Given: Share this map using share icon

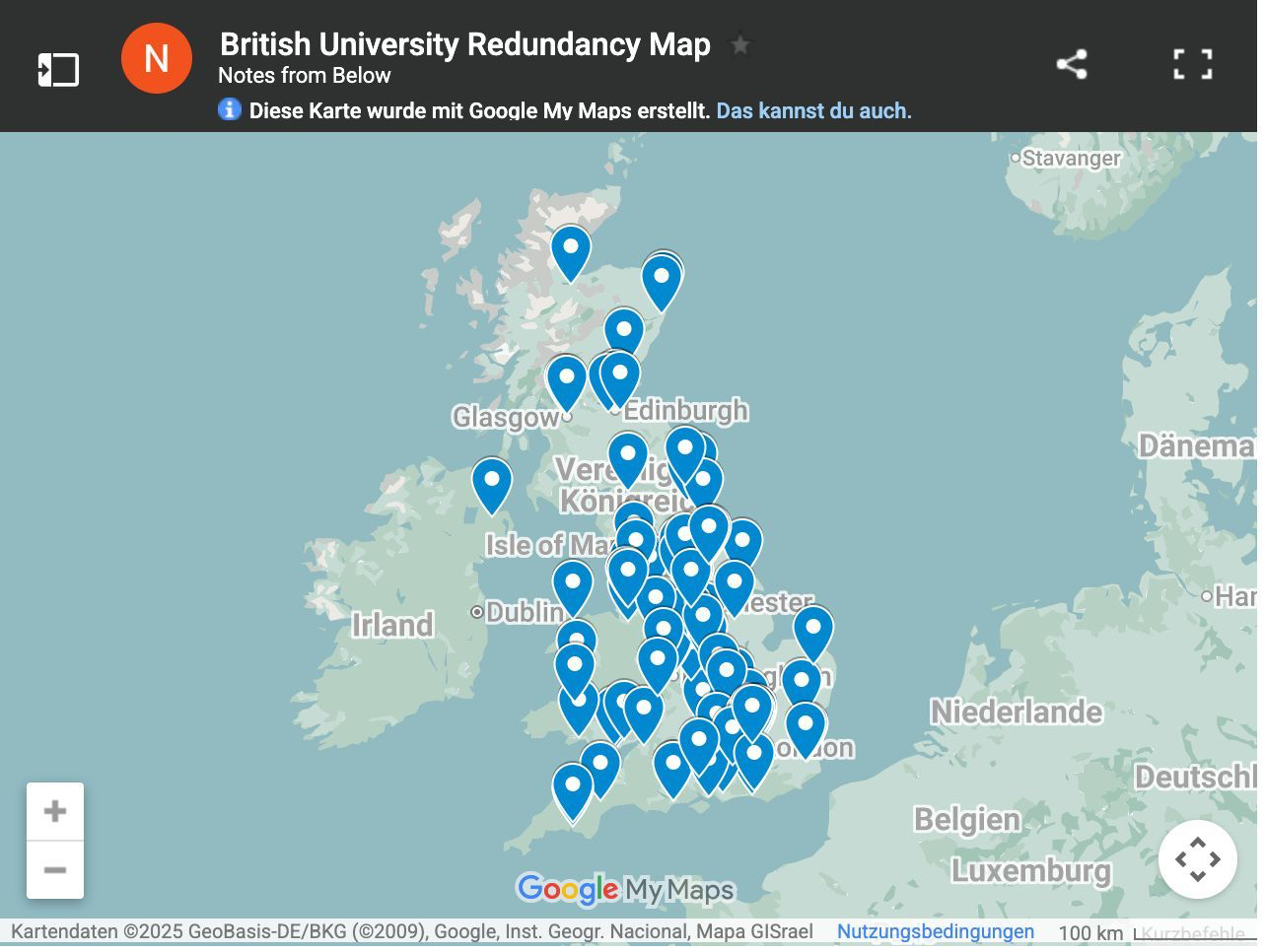Looking at the screenshot, I should click(x=1072, y=65).
